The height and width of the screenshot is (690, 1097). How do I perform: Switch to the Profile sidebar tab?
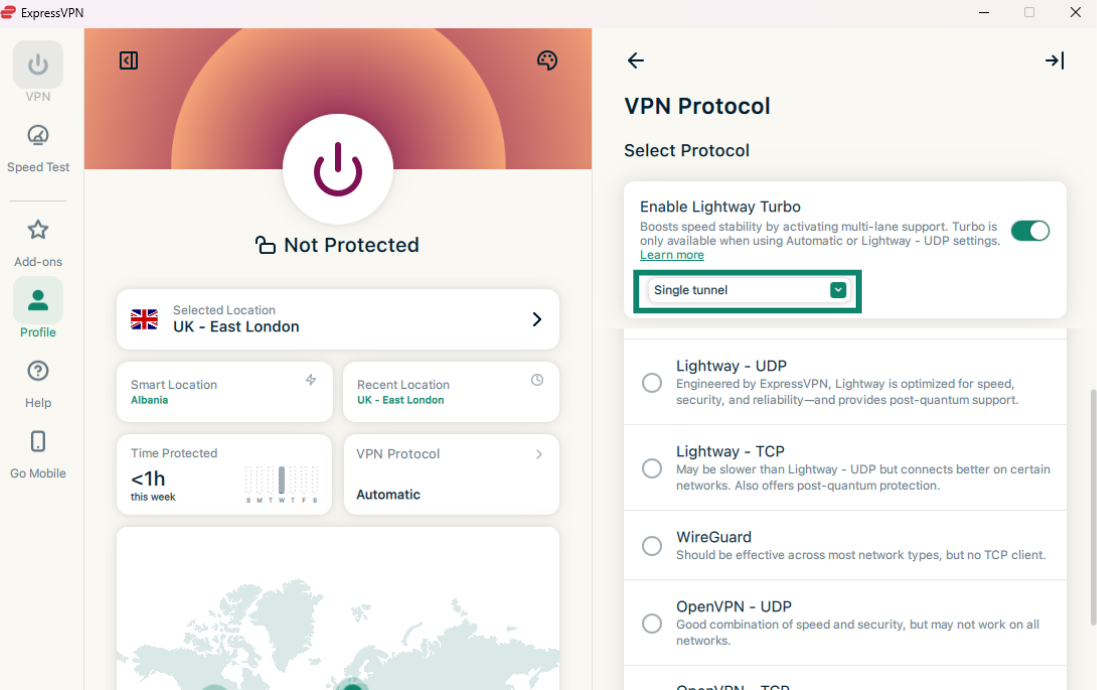coord(38,310)
